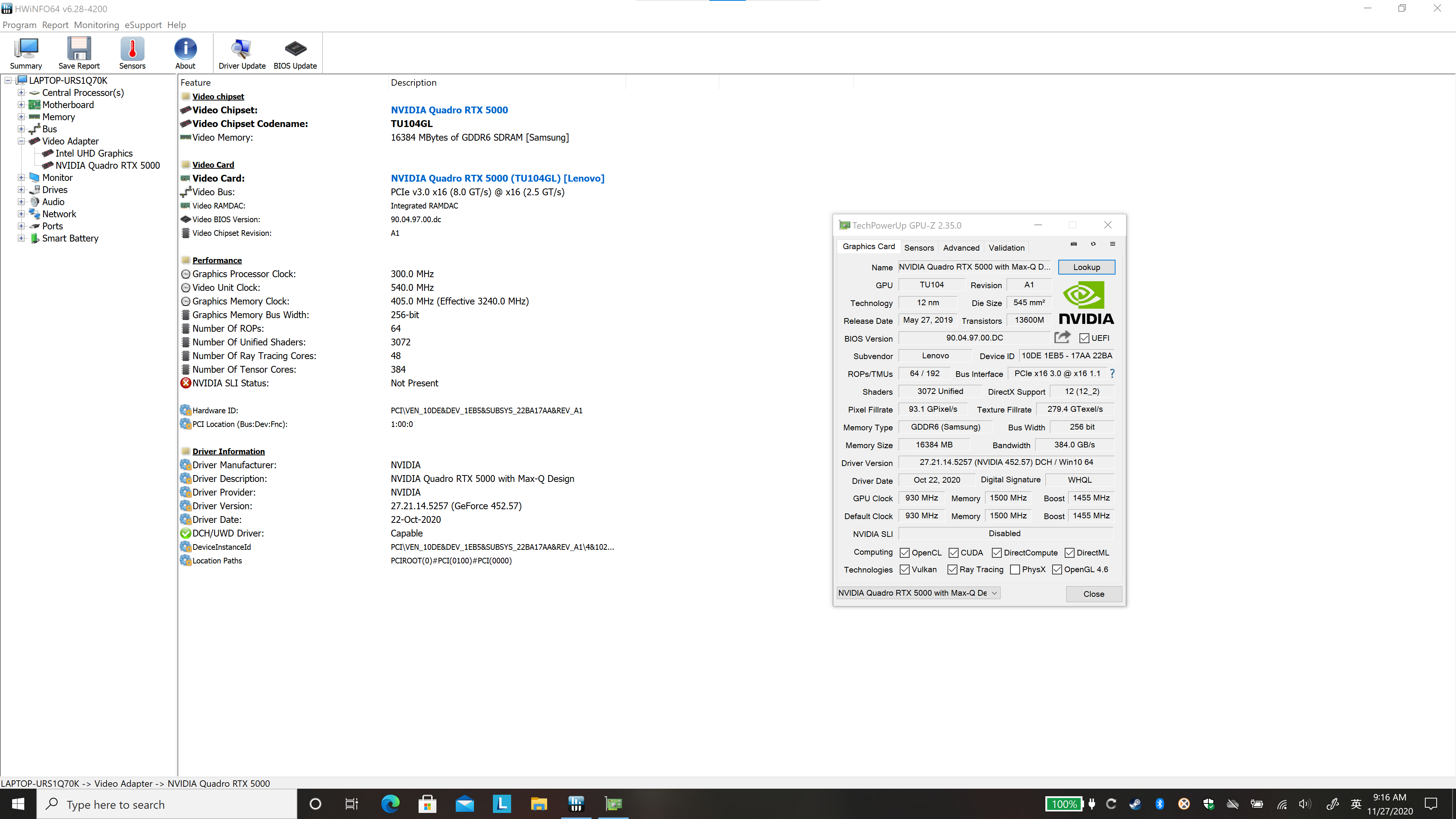The image size is (1456, 819).
Task: Toggle the DirectML checkbox
Action: pos(1069,553)
